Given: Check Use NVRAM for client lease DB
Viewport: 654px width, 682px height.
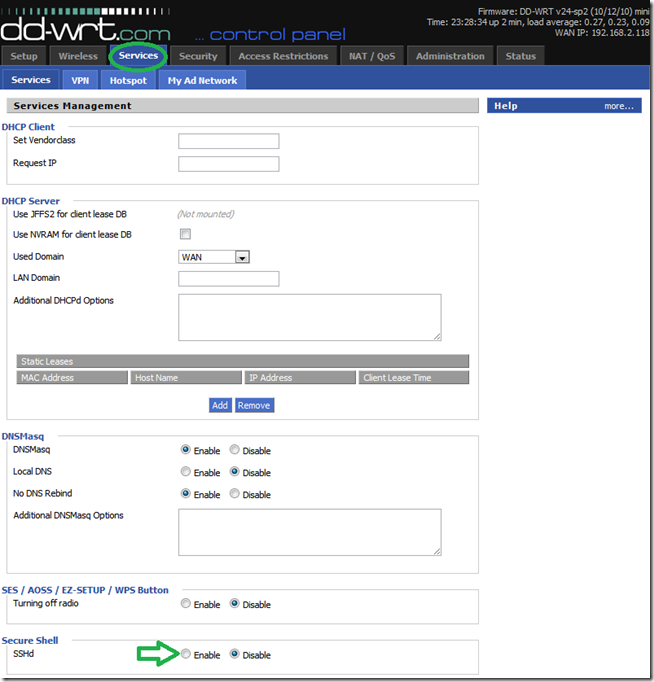Looking at the screenshot, I should [x=185, y=234].
